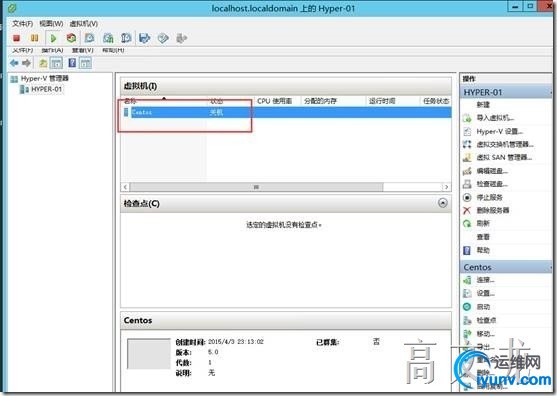557x396 pixels.
Task: Click 帮助 in the HYPER-01 actions
Action: (x=483, y=250)
